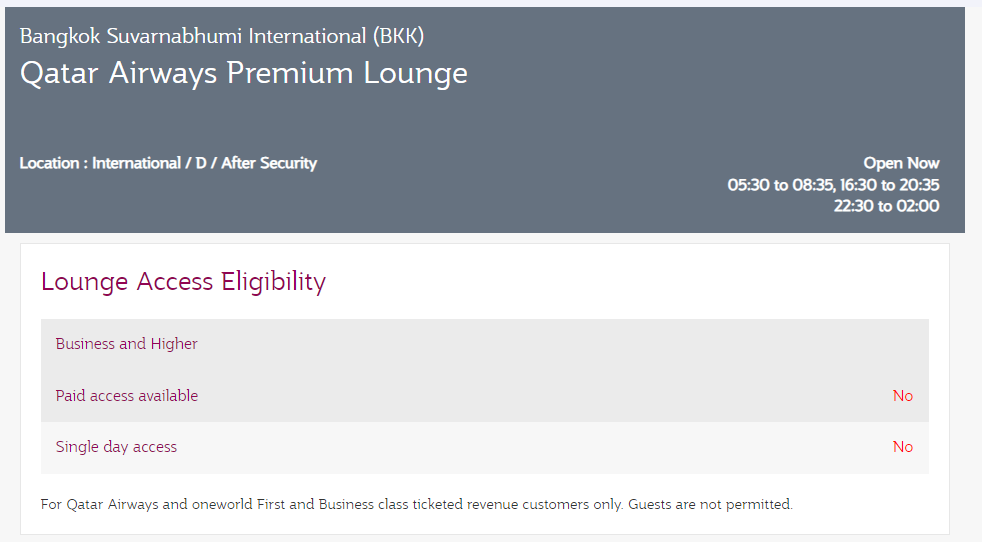Click the word International in the Location line

[136, 163]
